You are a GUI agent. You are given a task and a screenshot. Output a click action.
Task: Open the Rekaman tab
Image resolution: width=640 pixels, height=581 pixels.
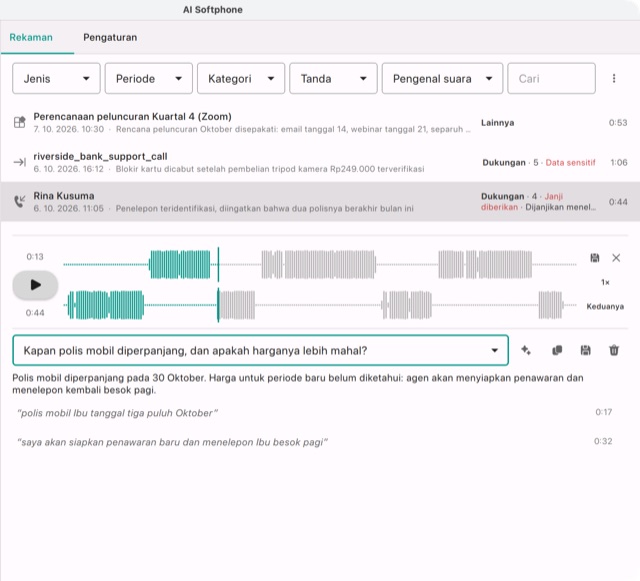click(x=31, y=38)
